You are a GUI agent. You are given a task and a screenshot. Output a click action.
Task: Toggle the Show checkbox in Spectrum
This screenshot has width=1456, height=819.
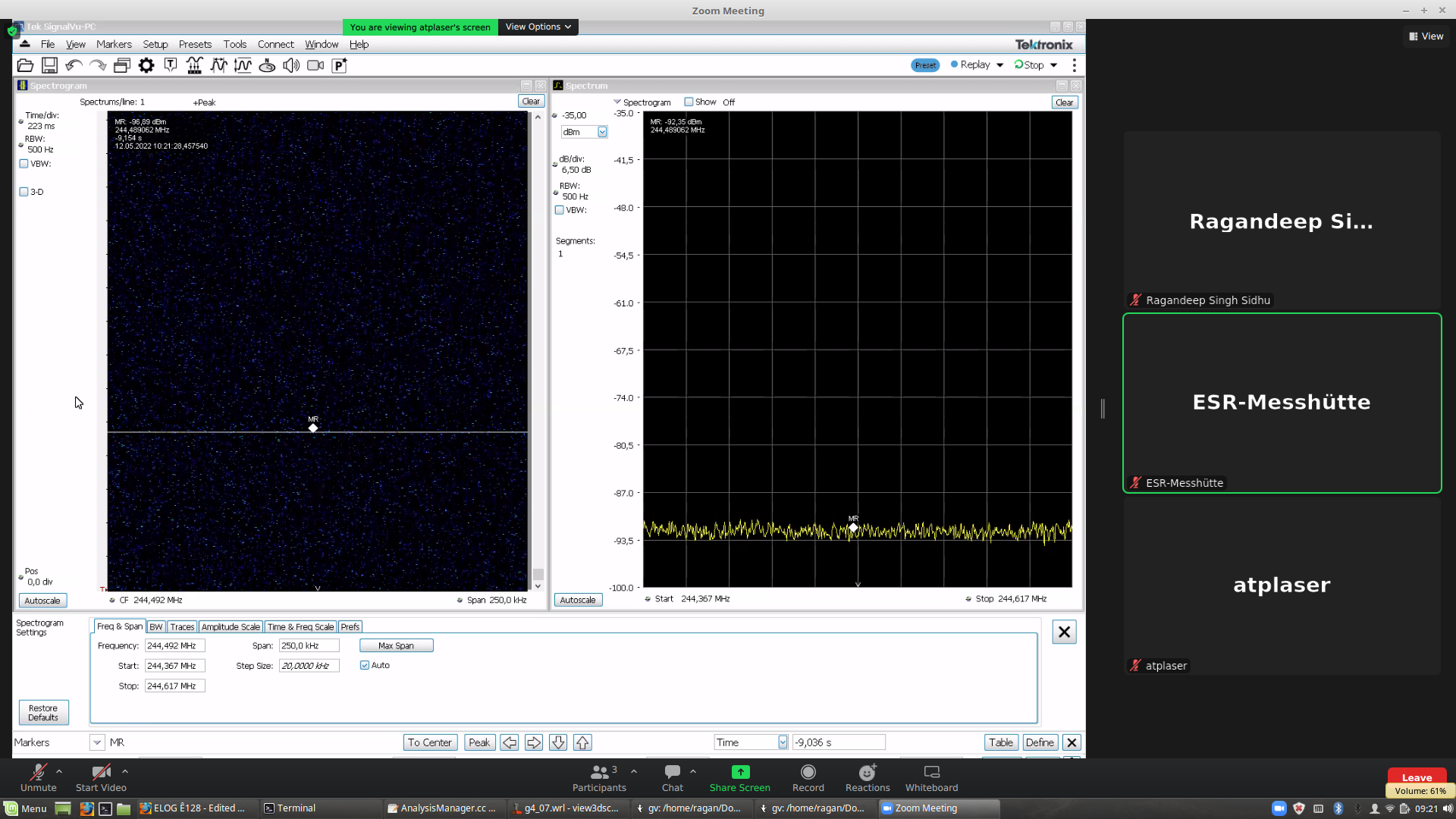point(689,102)
